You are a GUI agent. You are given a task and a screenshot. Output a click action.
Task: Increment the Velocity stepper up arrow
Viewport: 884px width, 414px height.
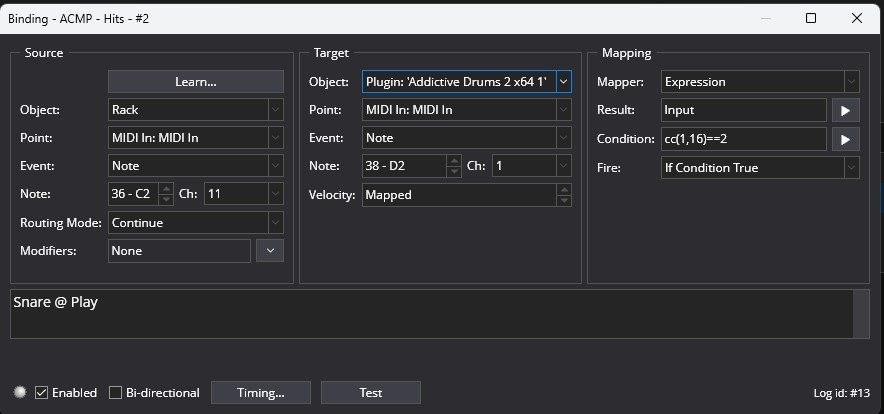coord(564,190)
